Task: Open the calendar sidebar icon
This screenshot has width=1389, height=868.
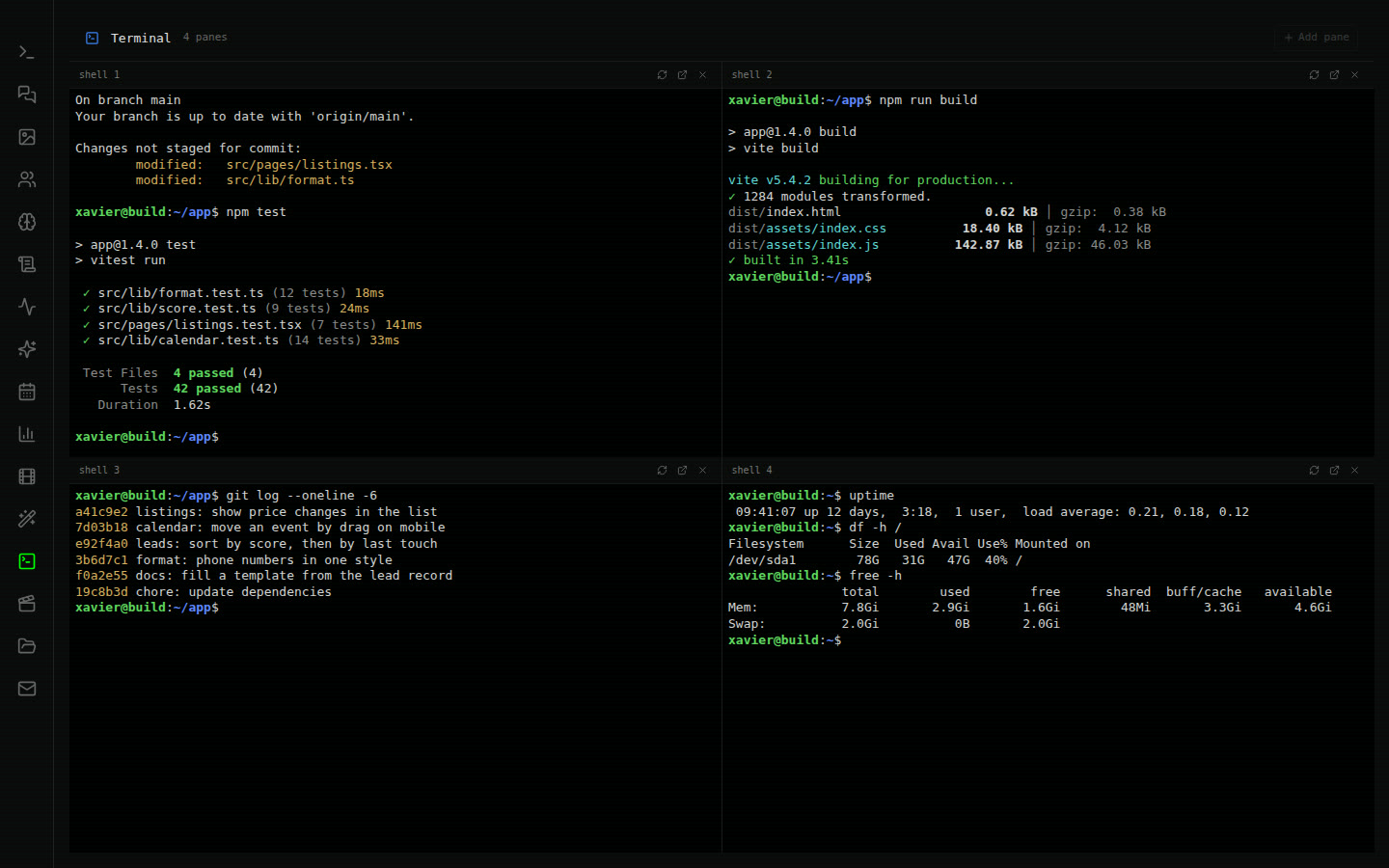Action: tap(27, 392)
